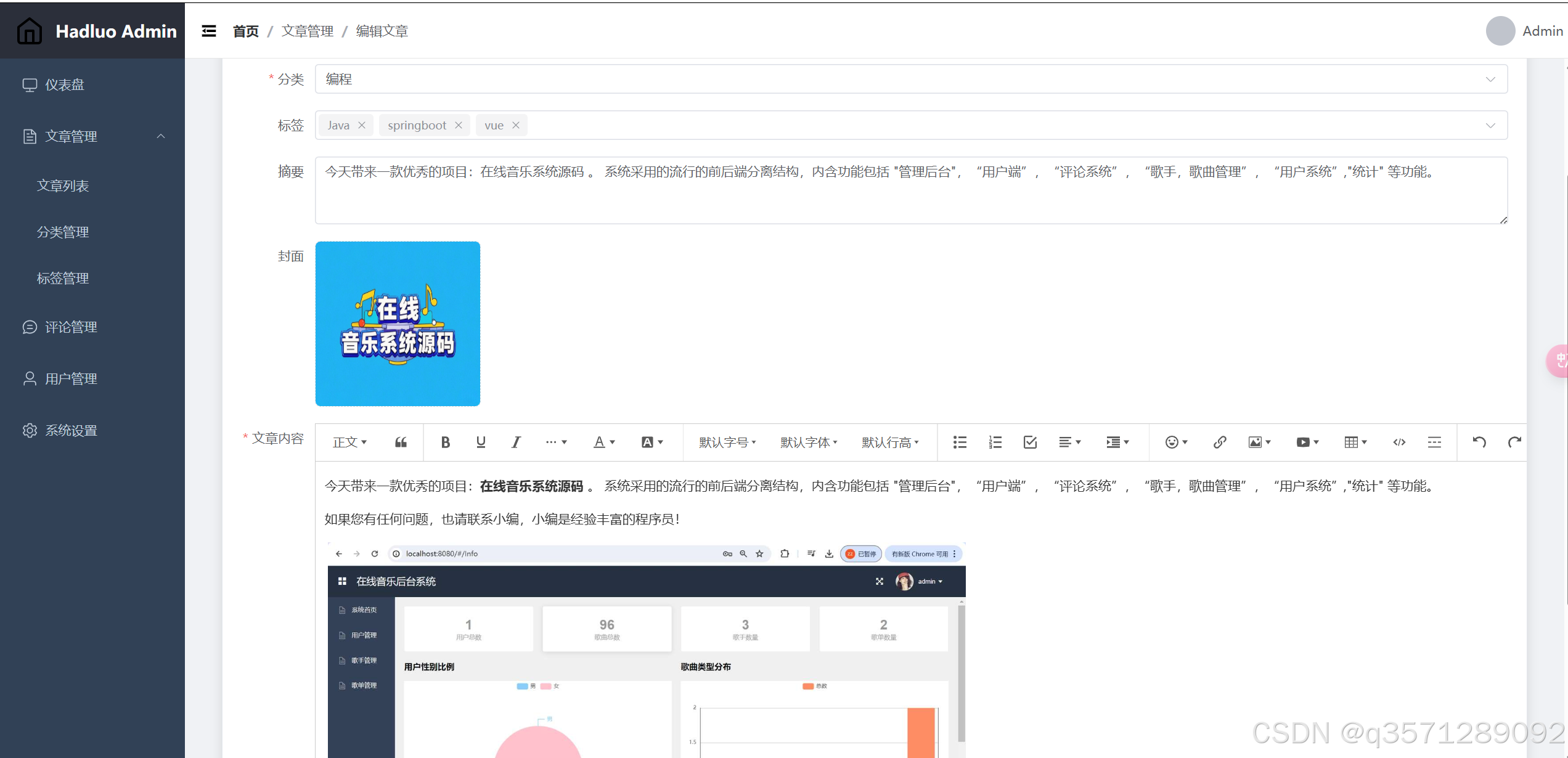1568x758 pixels.
Task: Toggle the sidebar with the hamburger icon
Action: 208,30
